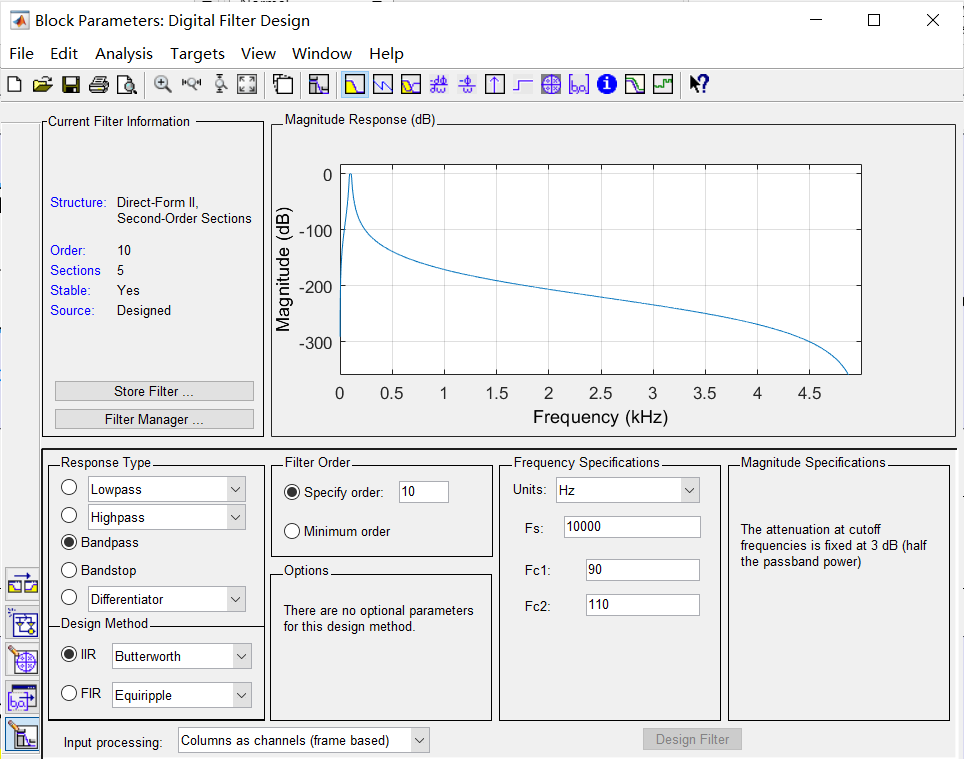View the Pole-Zero plot

550,84
